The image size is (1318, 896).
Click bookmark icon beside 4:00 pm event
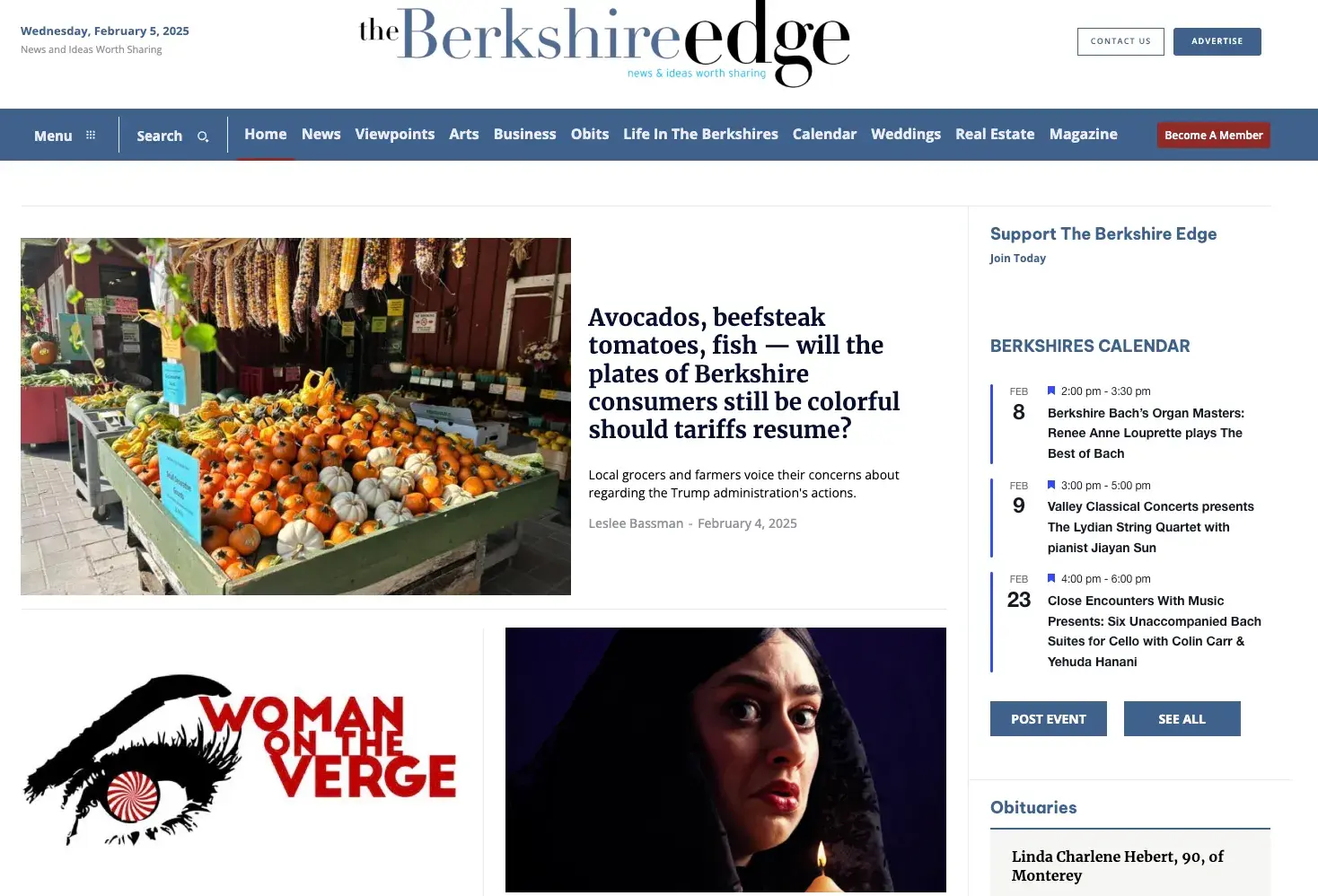1051,578
